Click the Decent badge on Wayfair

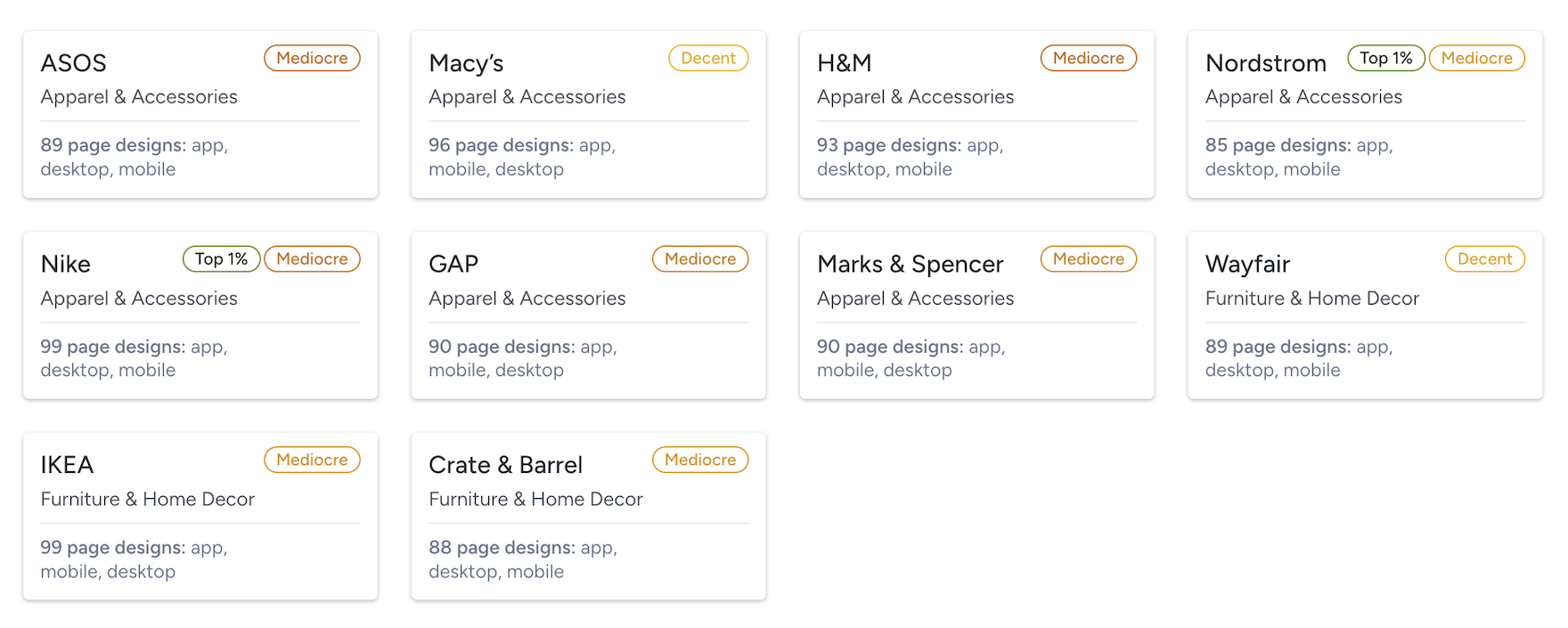point(1484,259)
